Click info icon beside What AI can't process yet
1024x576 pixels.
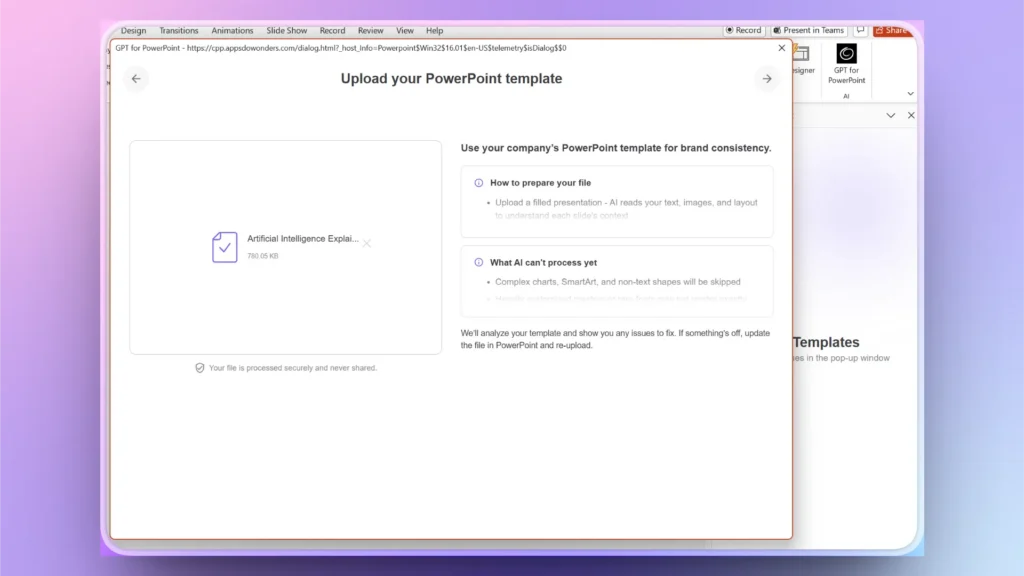pyautogui.click(x=479, y=263)
